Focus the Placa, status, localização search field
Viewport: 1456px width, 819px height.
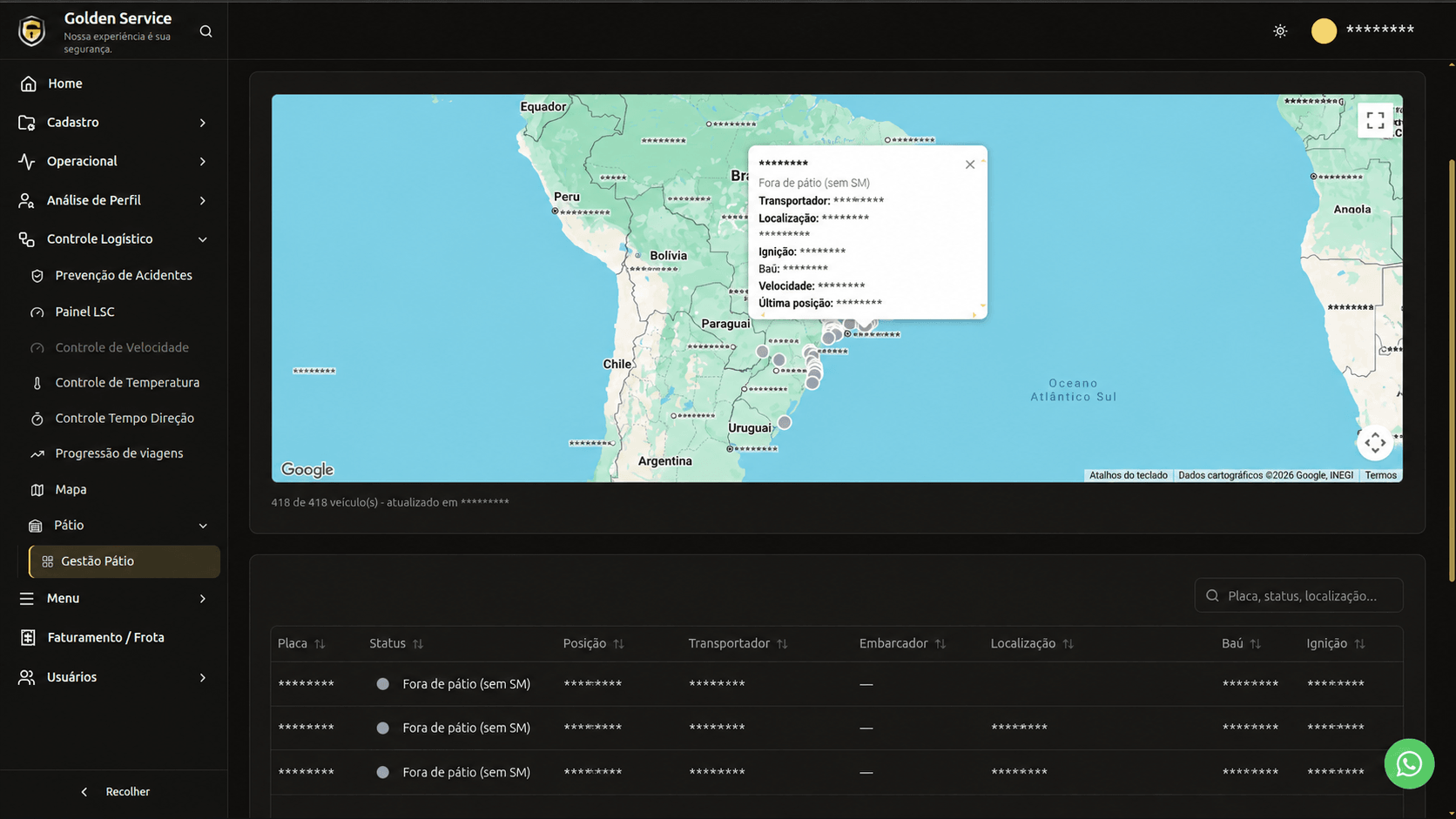coord(1298,595)
